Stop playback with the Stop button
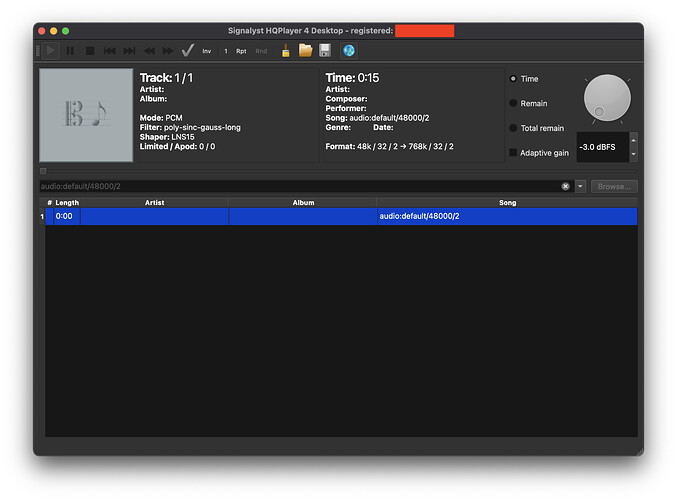676x500 pixels. (x=90, y=51)
